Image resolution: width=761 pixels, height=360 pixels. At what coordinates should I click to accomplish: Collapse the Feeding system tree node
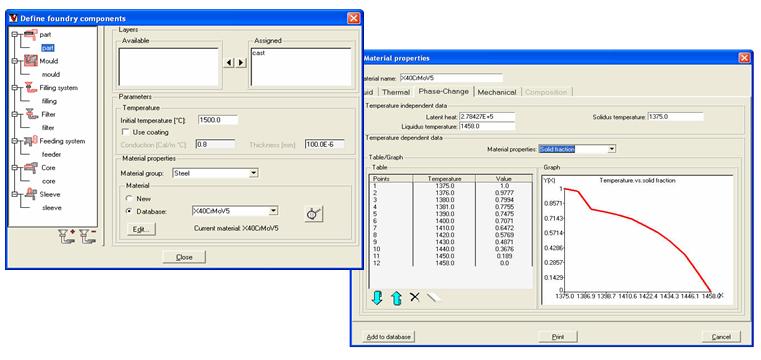[x=14, y=141]
